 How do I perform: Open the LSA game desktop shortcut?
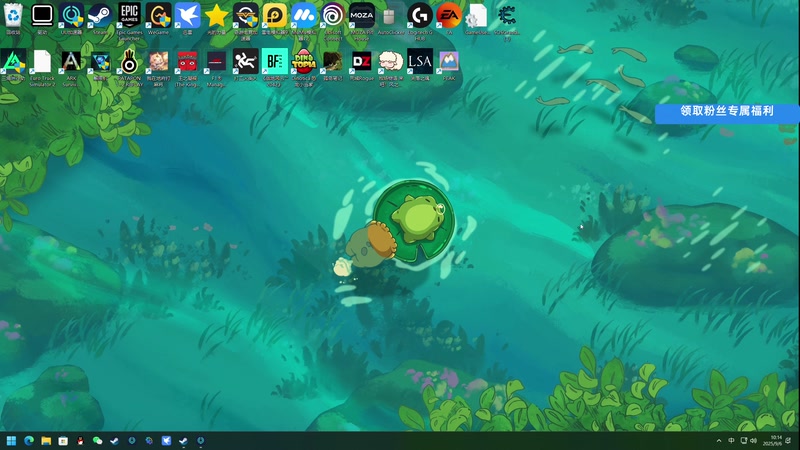tap(420, 62)
